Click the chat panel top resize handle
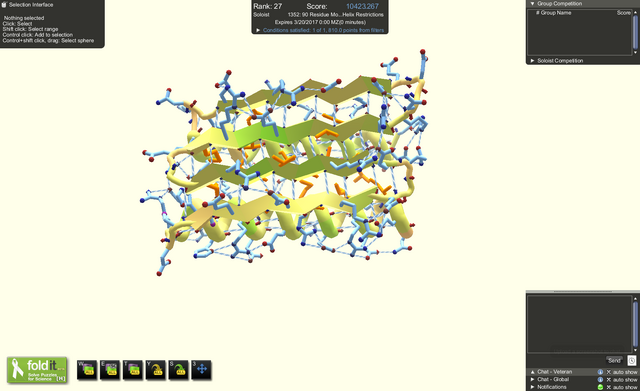 click(x=583, y=291)
